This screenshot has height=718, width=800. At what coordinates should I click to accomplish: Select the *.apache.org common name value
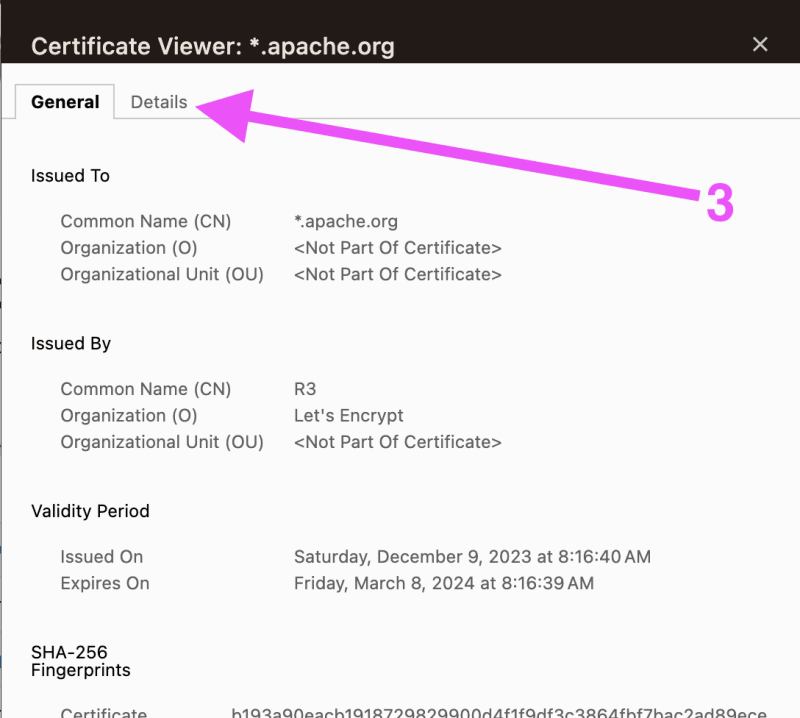[346, 221]
